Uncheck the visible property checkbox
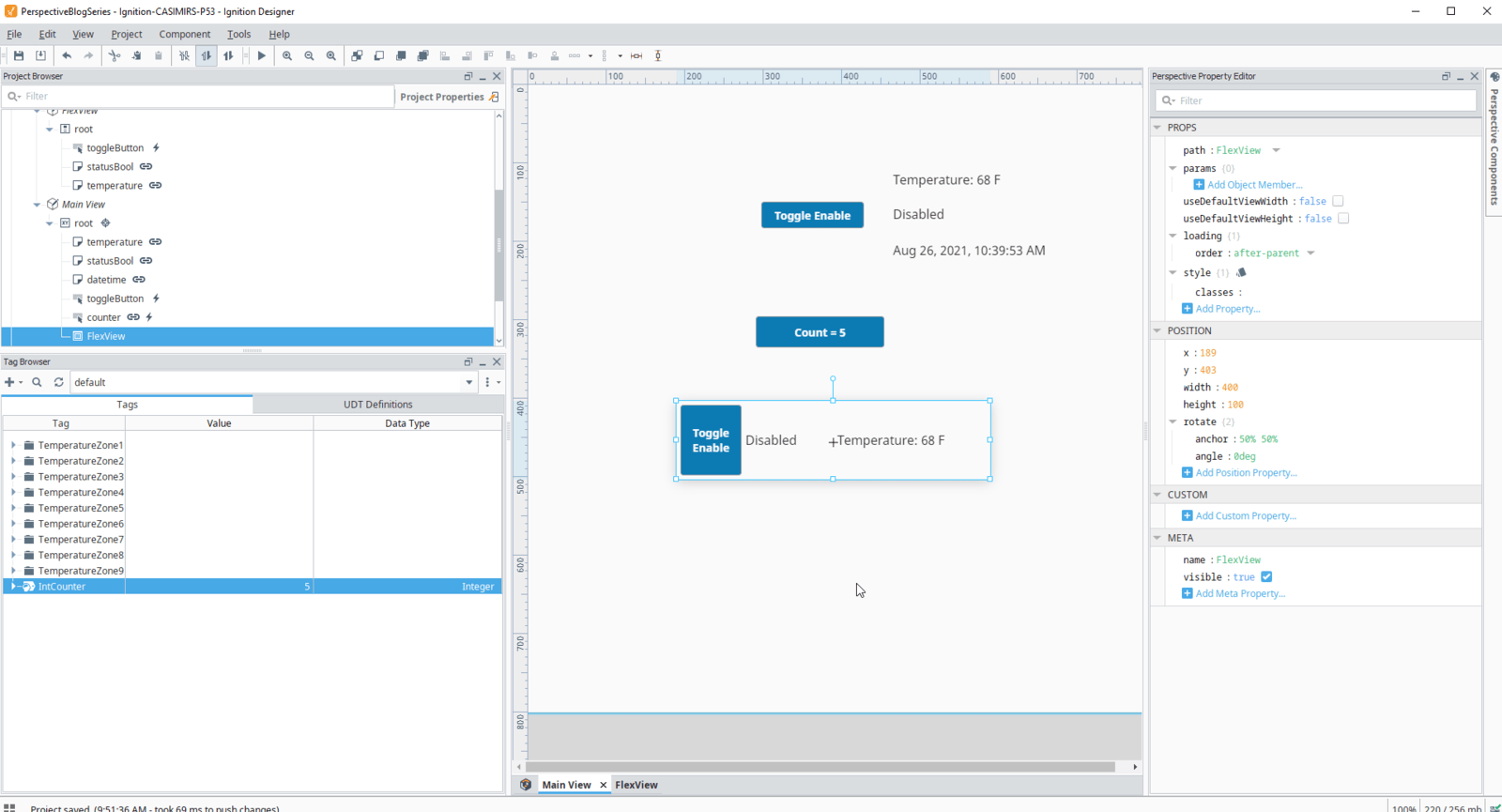Screen dimensions: 1502x812 point(1266,577)
